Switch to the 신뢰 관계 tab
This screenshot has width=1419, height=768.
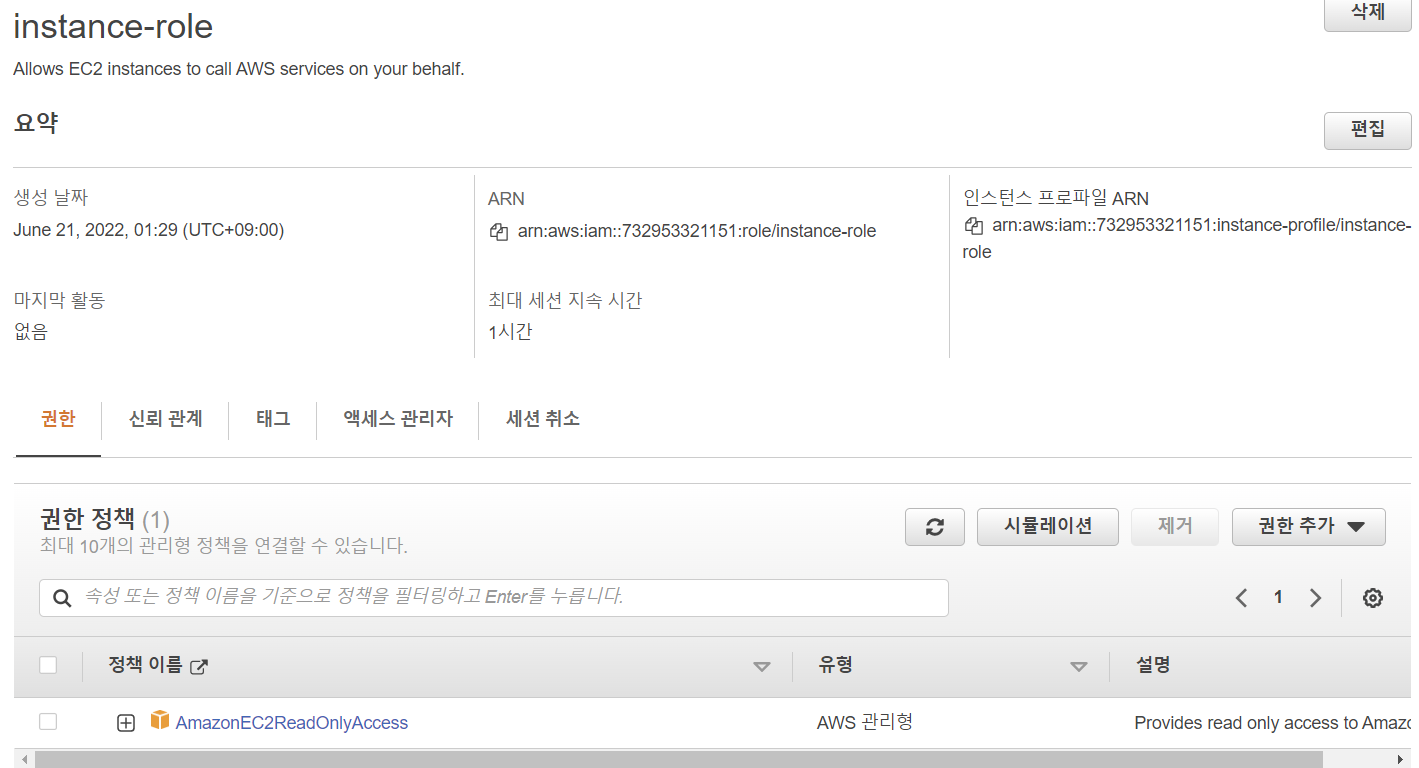166,419
